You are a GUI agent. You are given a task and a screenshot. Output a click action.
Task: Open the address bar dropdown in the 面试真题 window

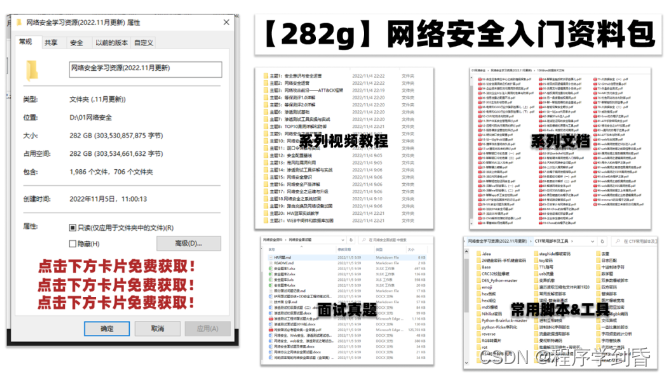pyautogui.click(x=343, y=240)
